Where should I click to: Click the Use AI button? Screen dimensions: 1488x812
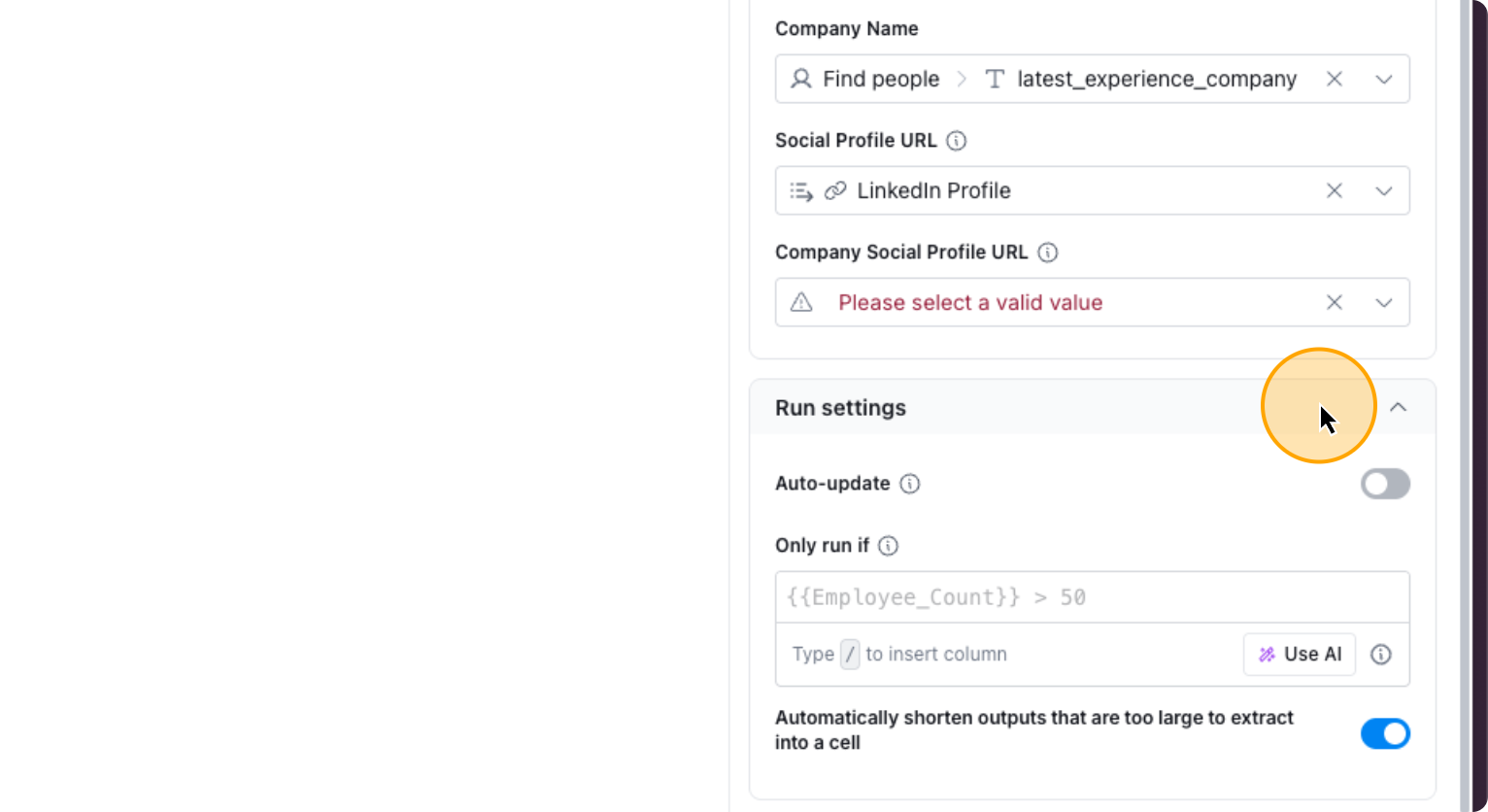[1300, 655]
